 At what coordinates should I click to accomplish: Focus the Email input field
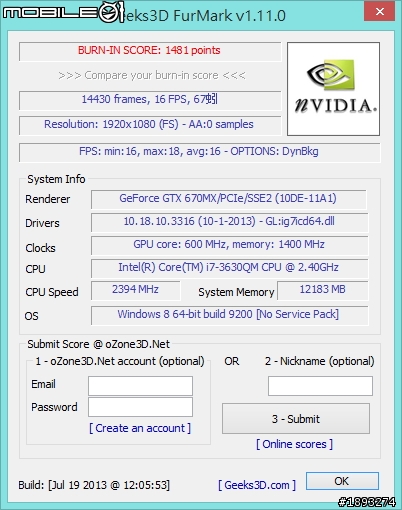140,386
